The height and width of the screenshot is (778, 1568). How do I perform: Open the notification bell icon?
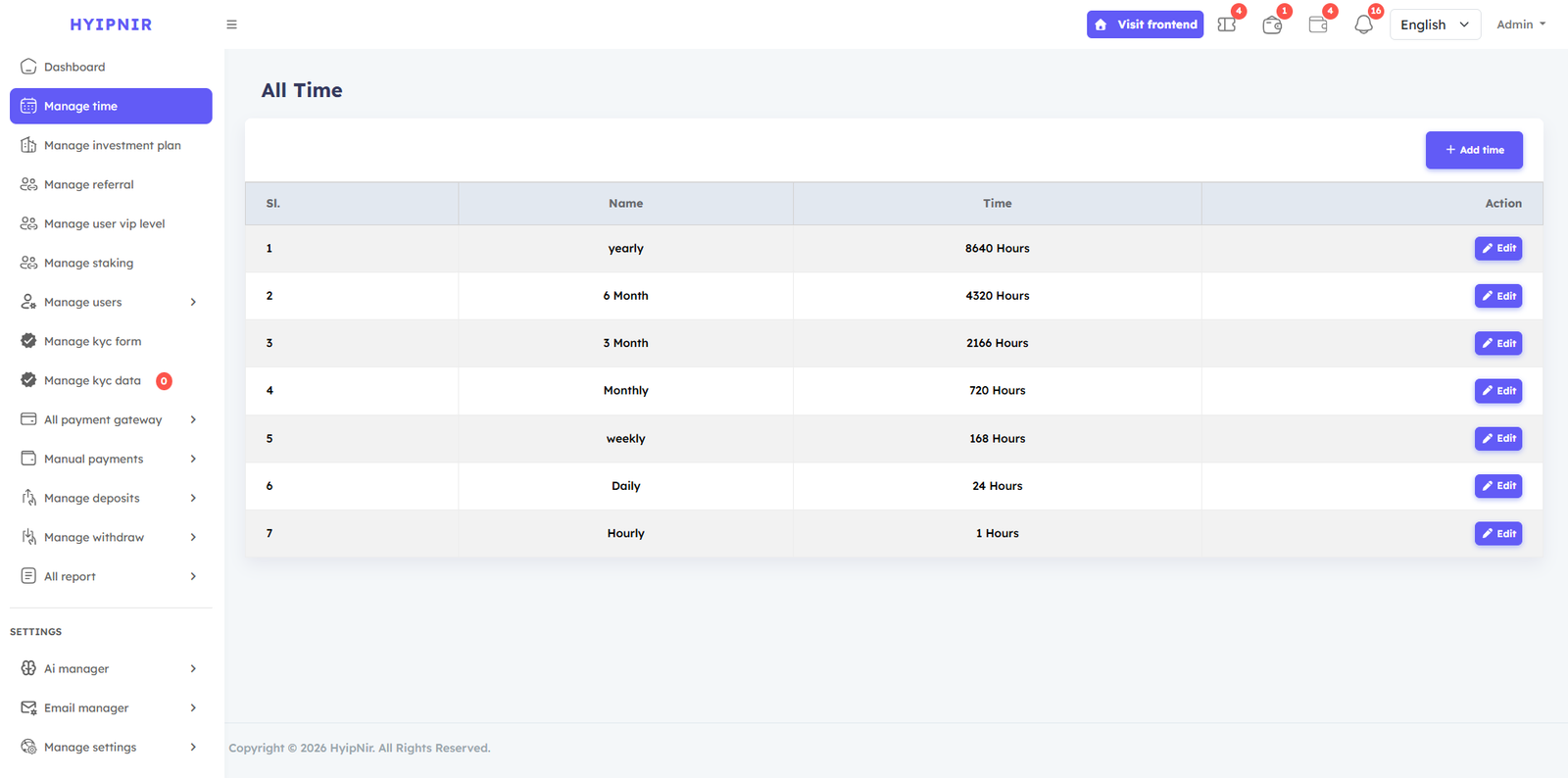[1363, 24]
